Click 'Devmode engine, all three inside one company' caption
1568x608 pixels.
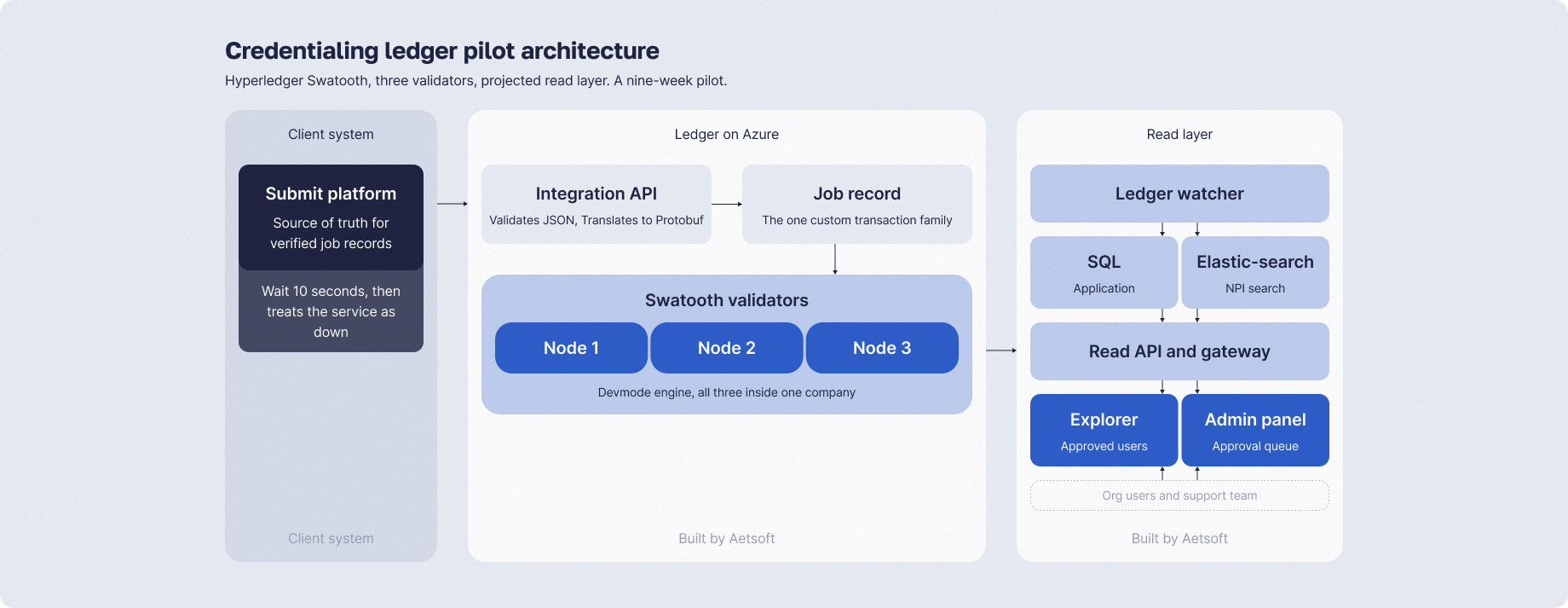pyautogui.click(x=727, y=392)
